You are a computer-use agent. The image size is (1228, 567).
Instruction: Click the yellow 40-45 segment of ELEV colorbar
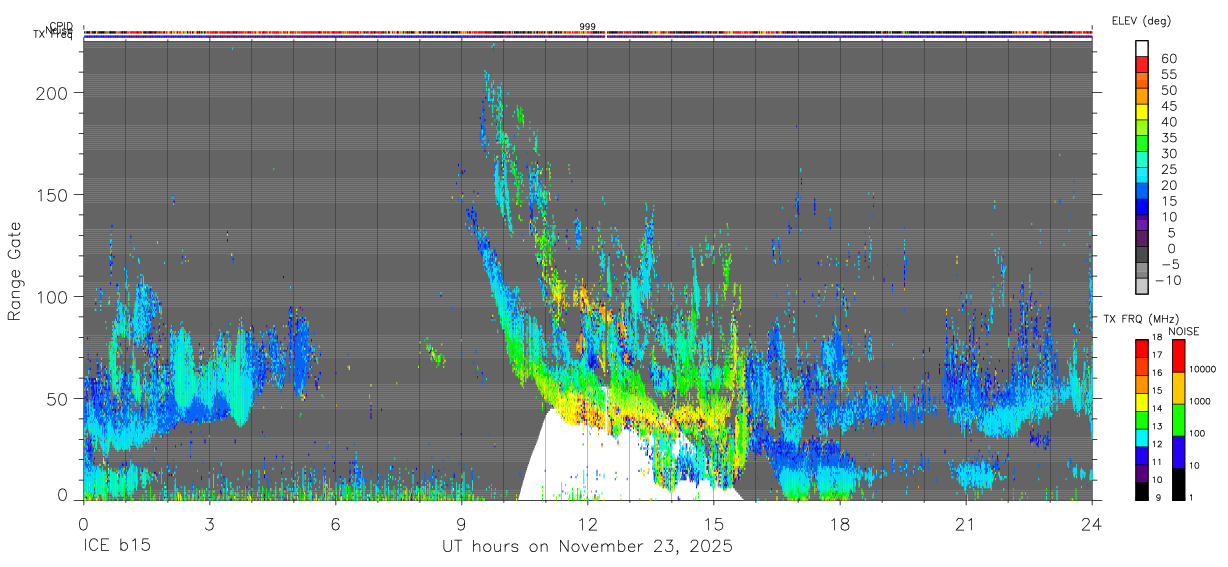1142,112
